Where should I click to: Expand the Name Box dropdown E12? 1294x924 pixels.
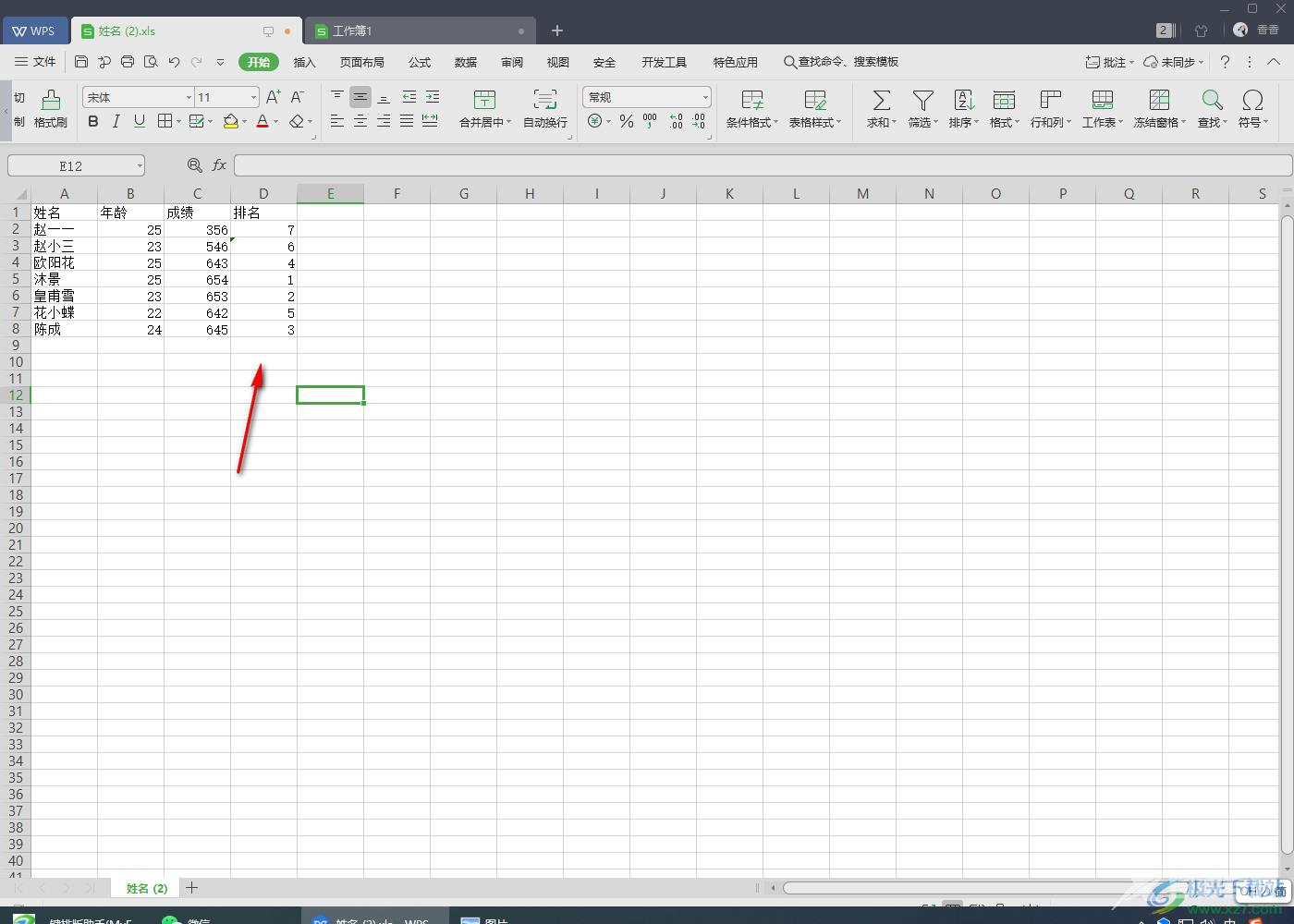tap(140, 166)
